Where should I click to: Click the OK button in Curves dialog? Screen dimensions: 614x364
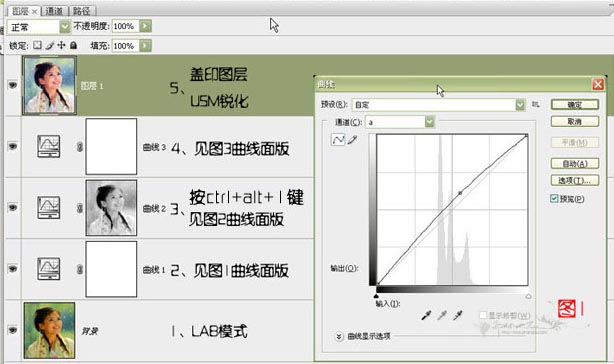tap(575, 105)
